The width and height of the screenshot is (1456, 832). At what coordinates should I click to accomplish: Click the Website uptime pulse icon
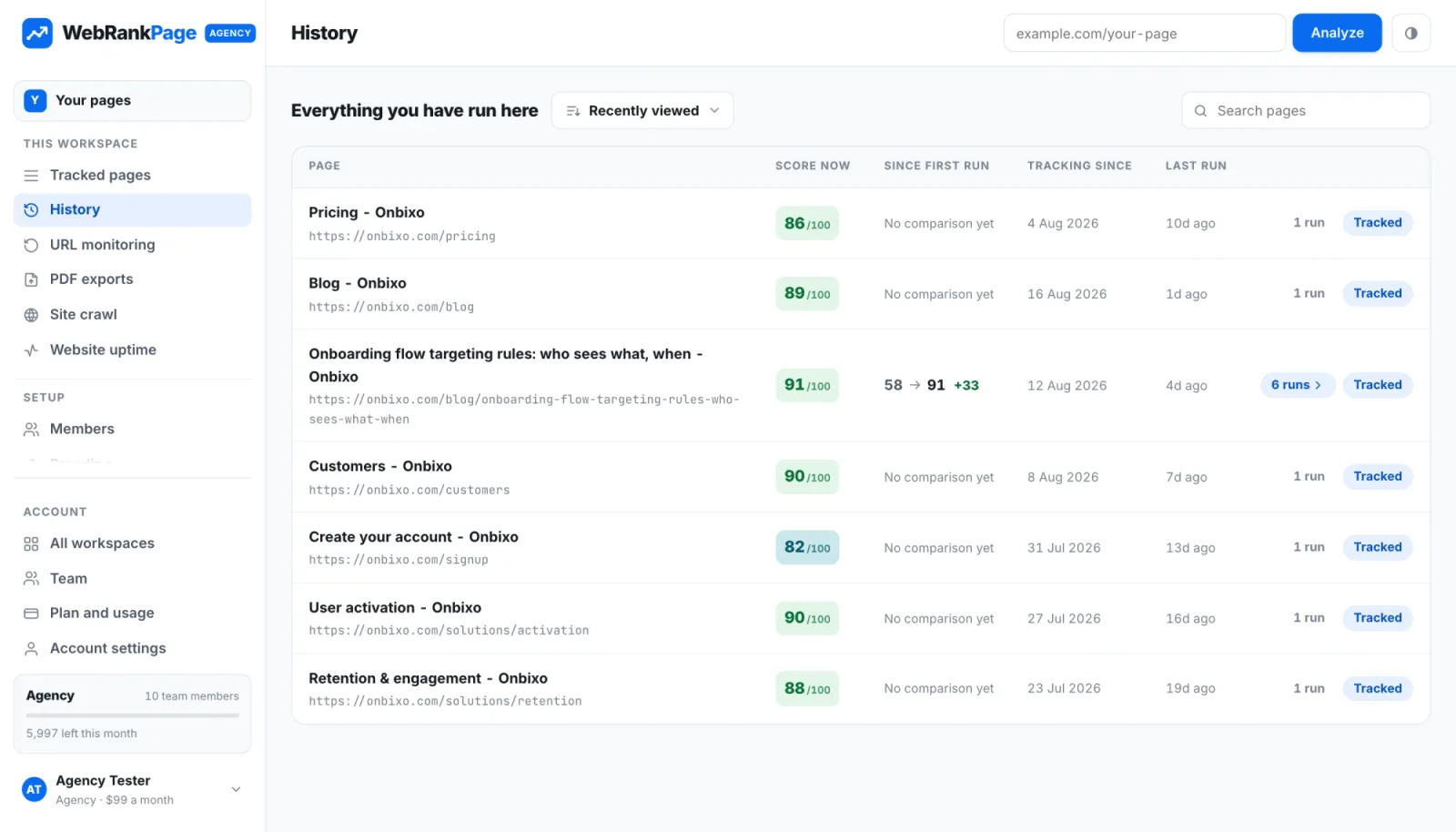point(31,350)
